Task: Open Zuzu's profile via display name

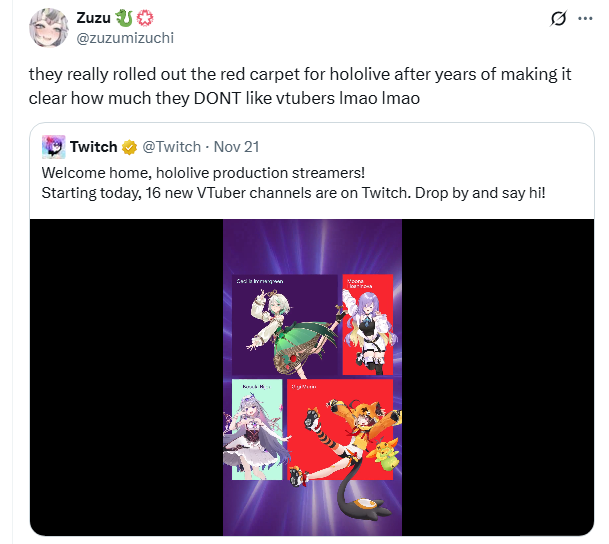Action: [94, 17]
